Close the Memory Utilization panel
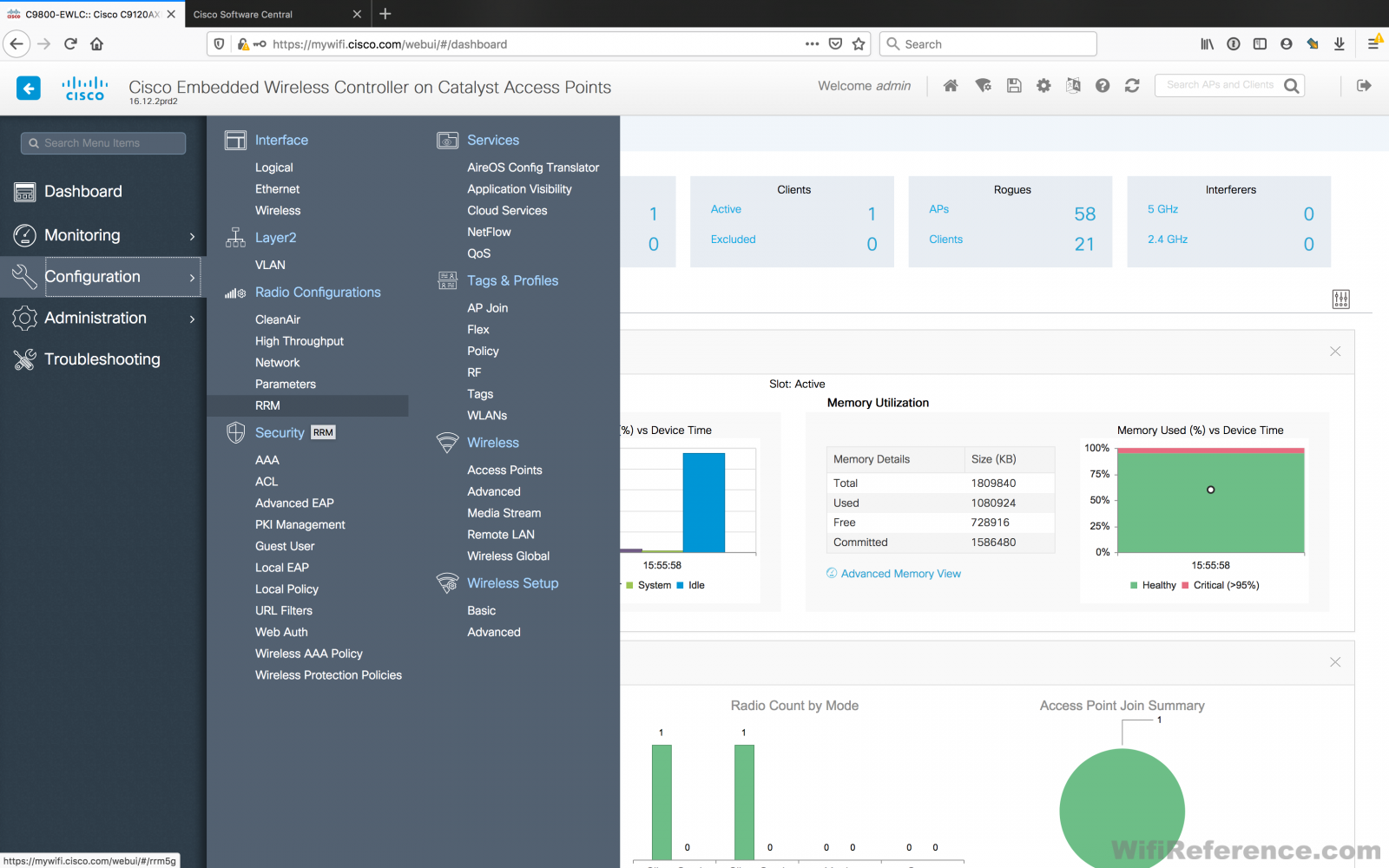The height and width of the screenshot is (868, 1389). (x=1335, y=352)
